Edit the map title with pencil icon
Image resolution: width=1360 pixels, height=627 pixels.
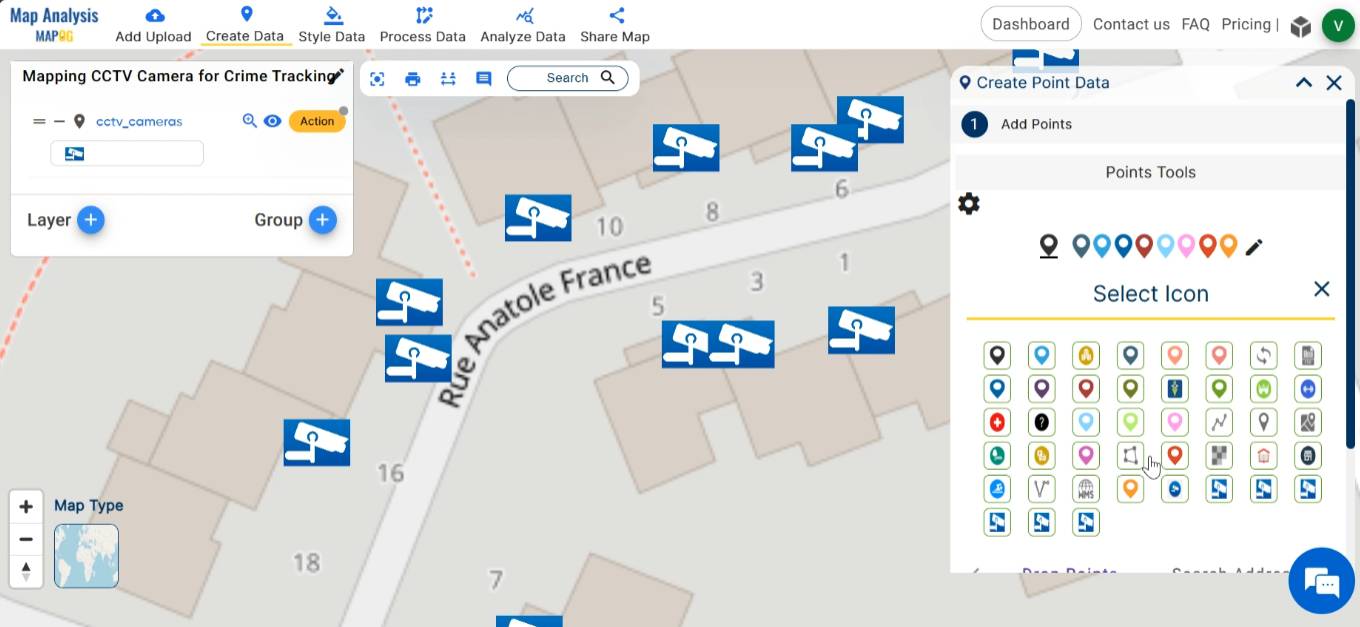337,76
